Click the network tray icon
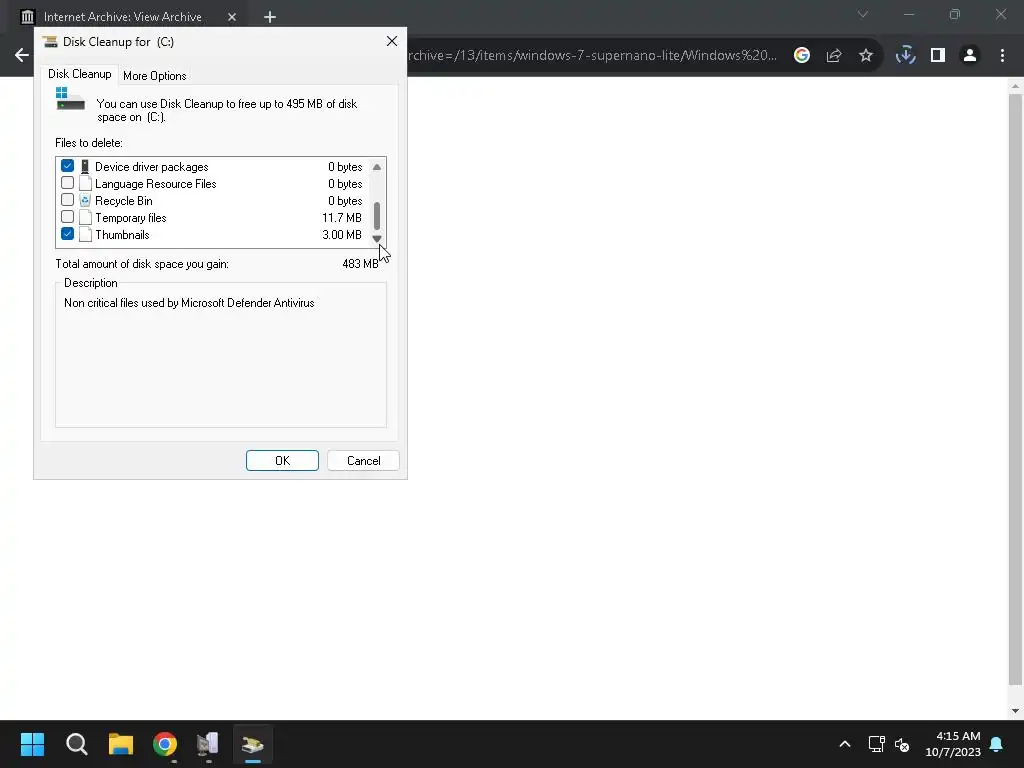 (x=876, y=744)
